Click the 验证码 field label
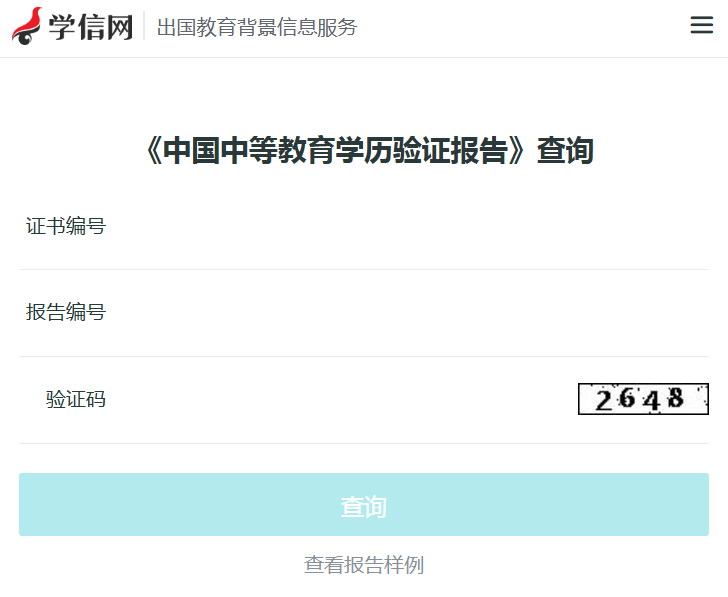The width and height of the screenshot is (728, 597). (x=76, y=400)
